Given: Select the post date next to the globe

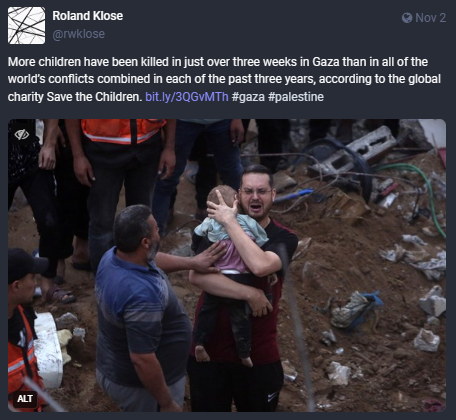Looking at the screenshot, I should point(430,18).
